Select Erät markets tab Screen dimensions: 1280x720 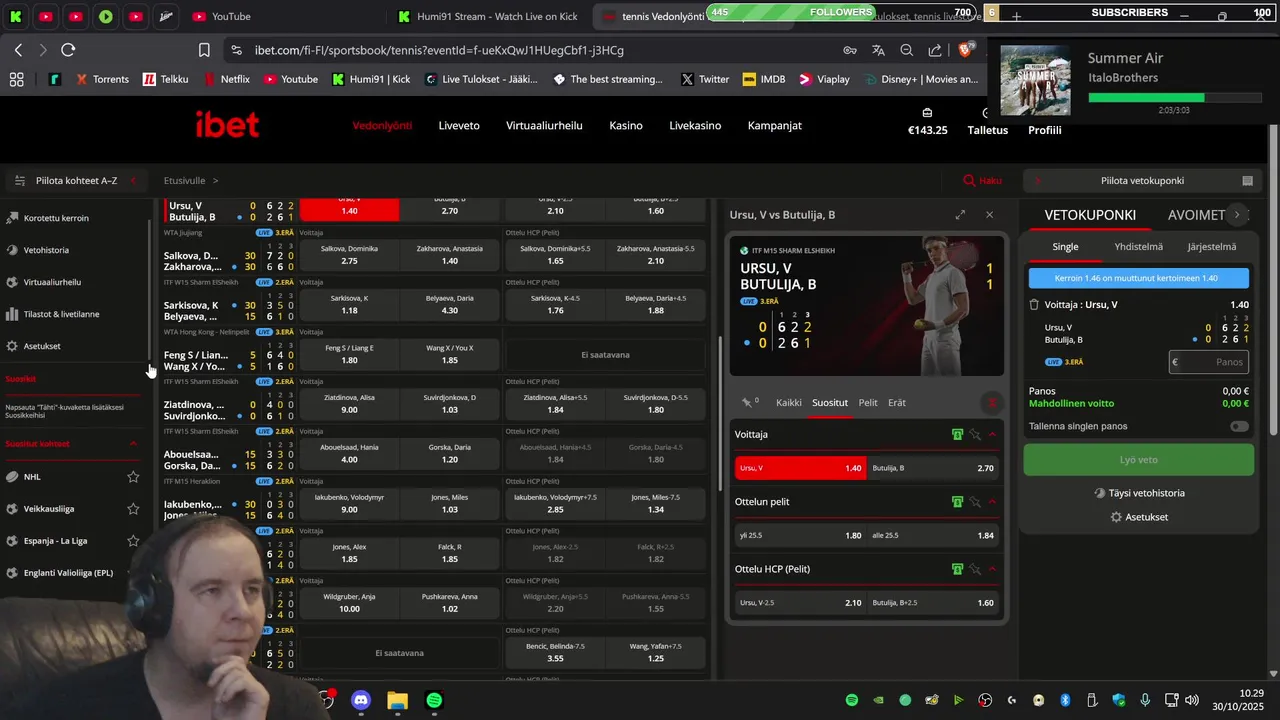897,403
